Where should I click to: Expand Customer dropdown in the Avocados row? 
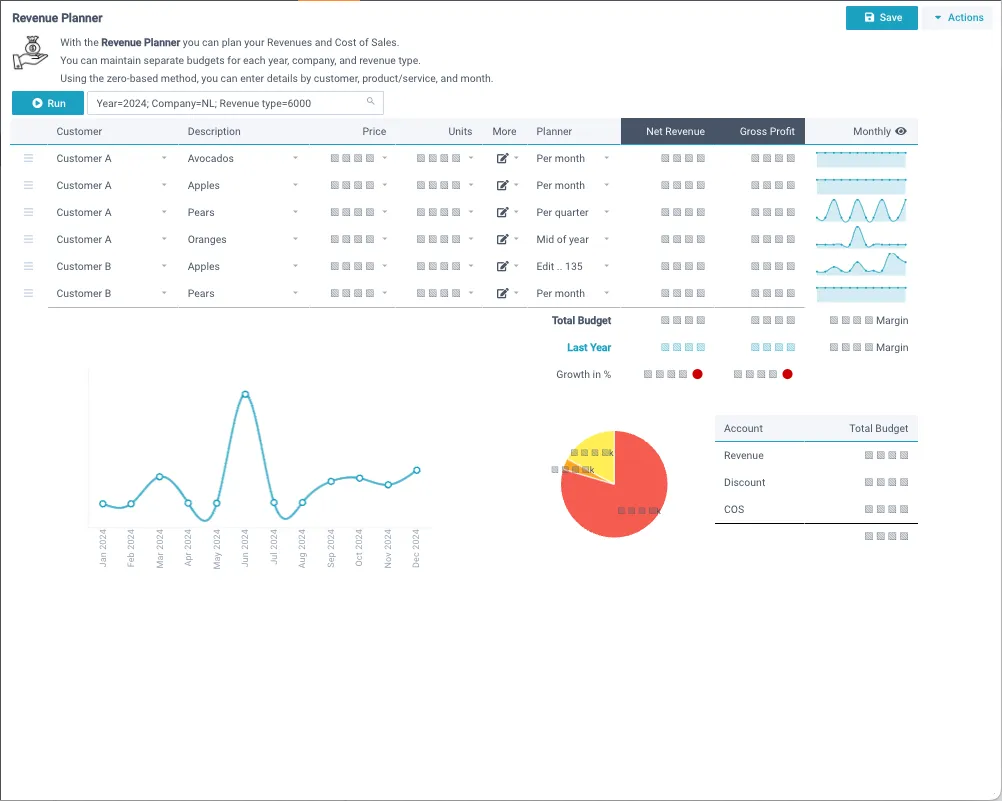pyautogui.click(x=164, y=158)
